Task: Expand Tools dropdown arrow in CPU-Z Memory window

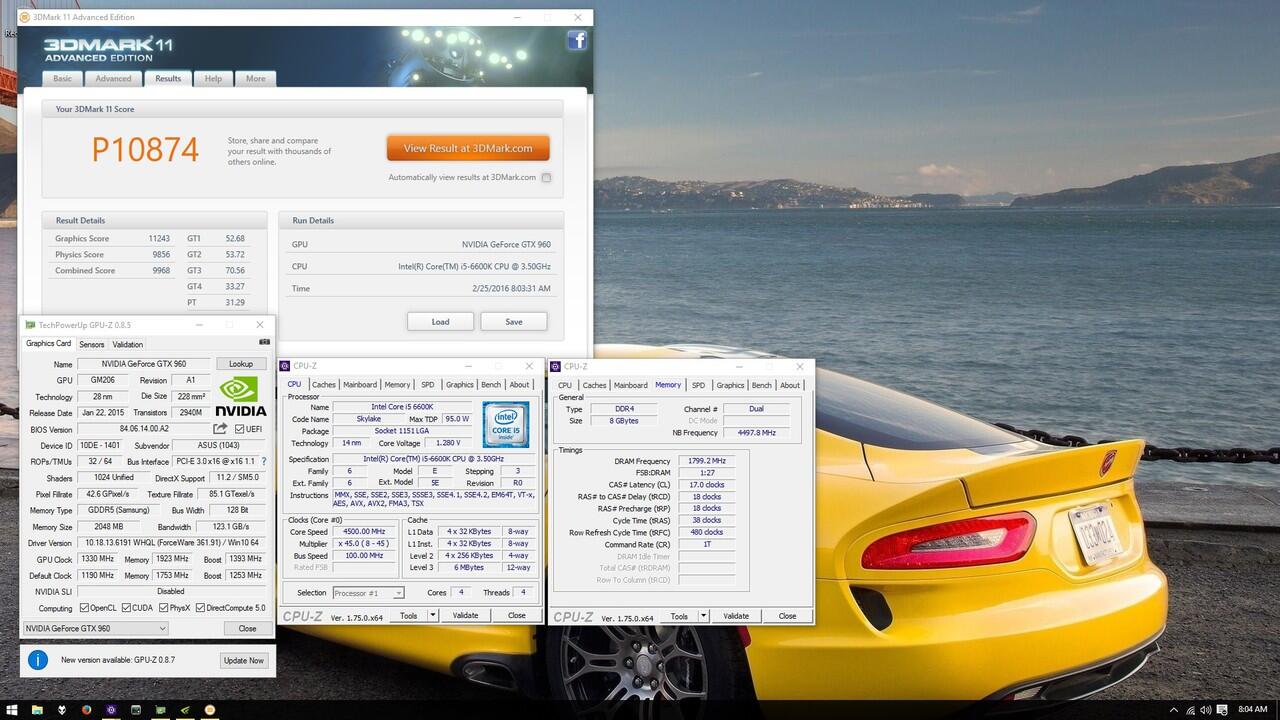Action: coord(704,616)
